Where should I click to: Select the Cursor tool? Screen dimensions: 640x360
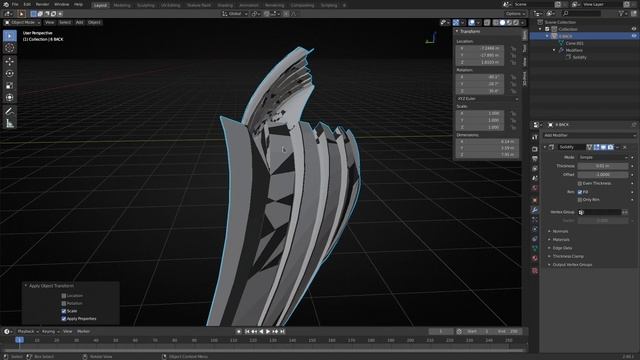click(x=10, y=48)
